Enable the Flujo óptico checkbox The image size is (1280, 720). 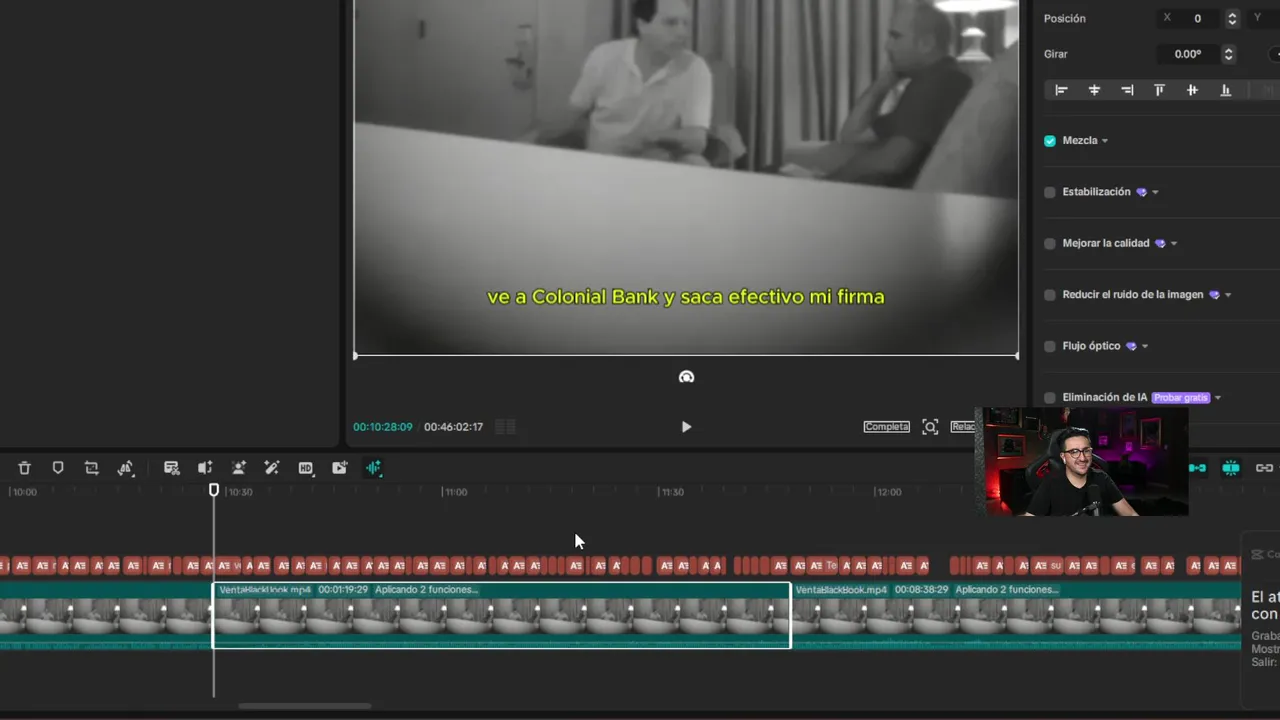[1050, 347]
